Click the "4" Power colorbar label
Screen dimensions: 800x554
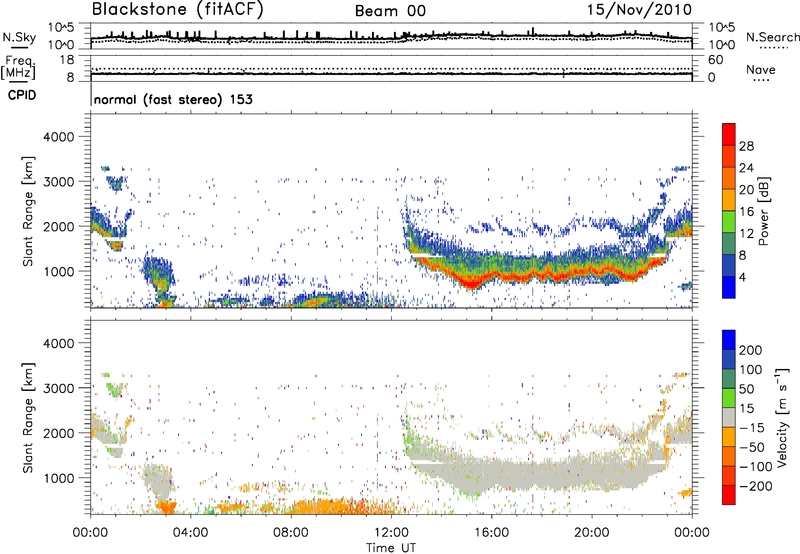click(x=742, y=277)
